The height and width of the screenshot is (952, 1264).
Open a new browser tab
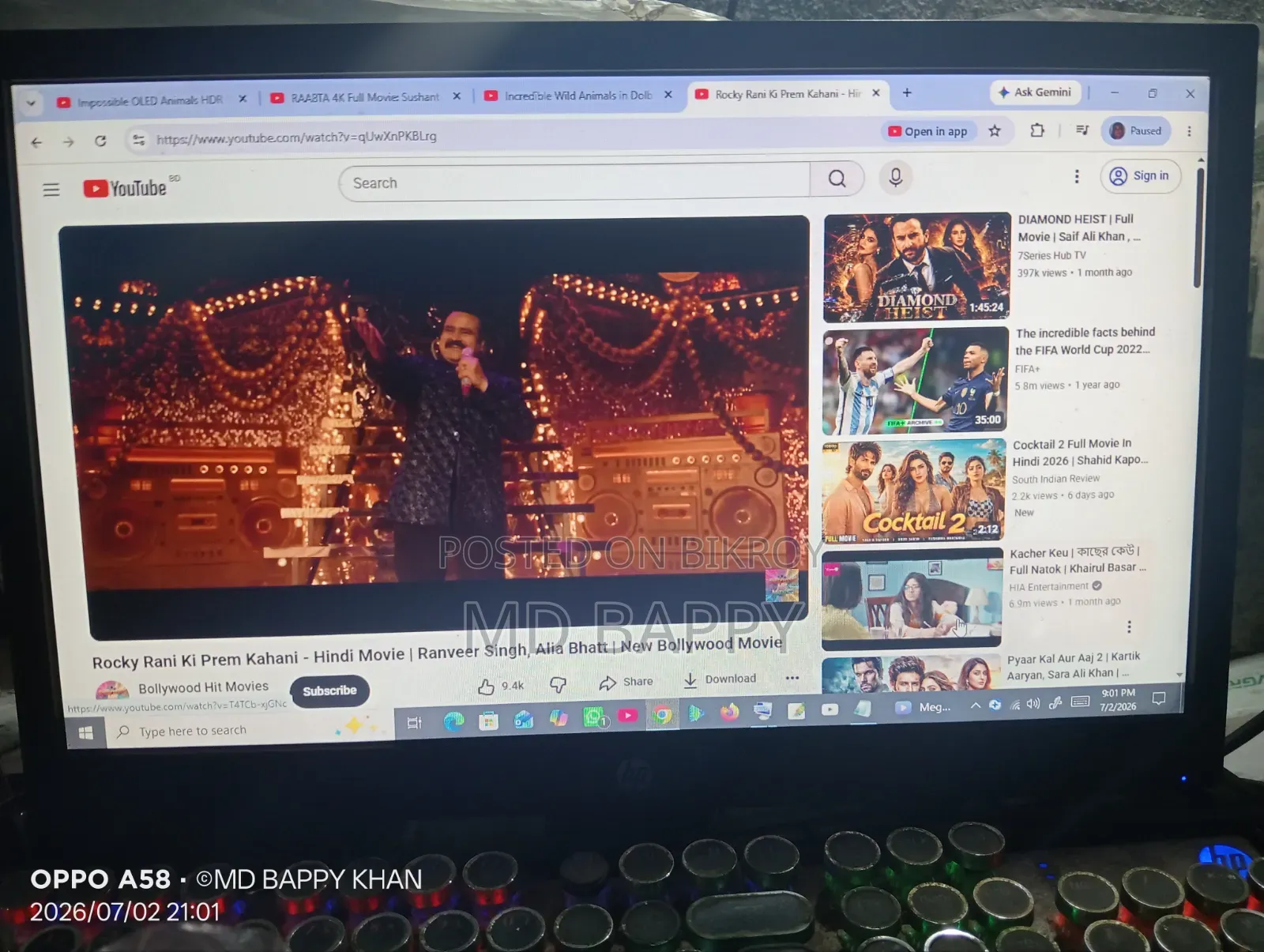[907, 92]
